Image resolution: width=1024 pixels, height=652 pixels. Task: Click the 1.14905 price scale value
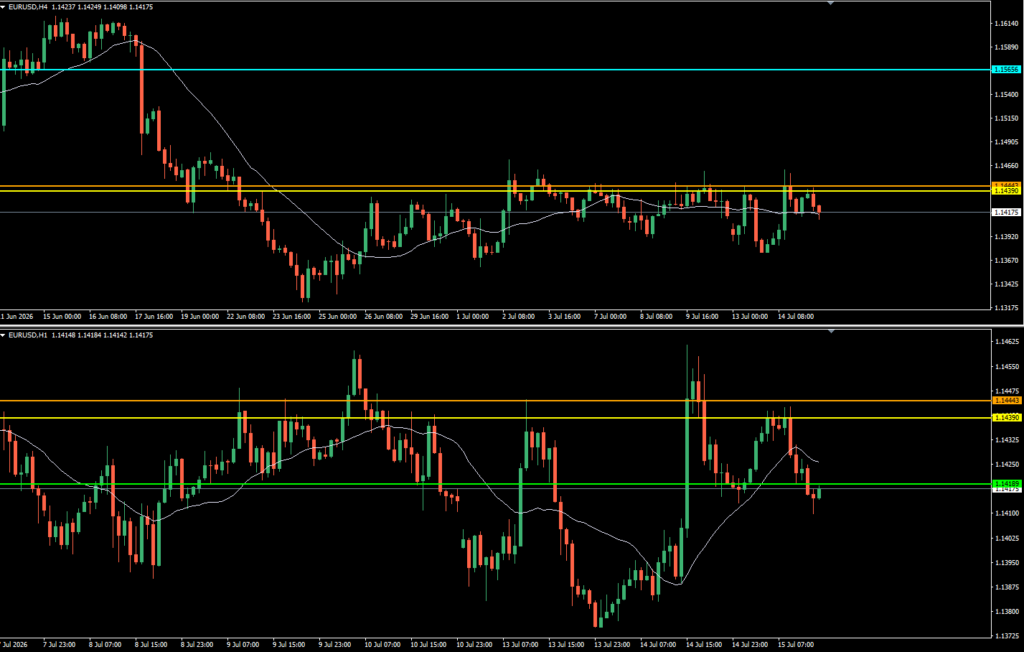tap(1006, 142)
